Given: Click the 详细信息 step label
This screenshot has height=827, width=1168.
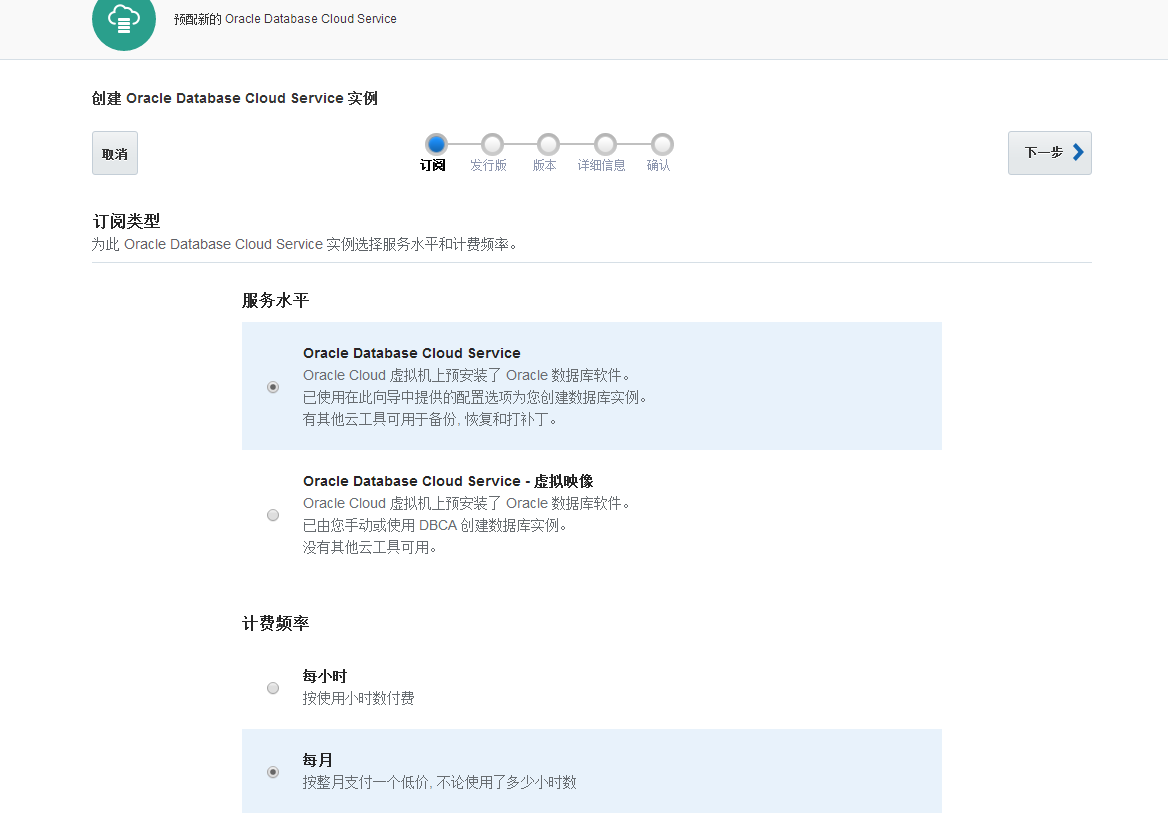Looking at the screenshot, I should 602,165.
